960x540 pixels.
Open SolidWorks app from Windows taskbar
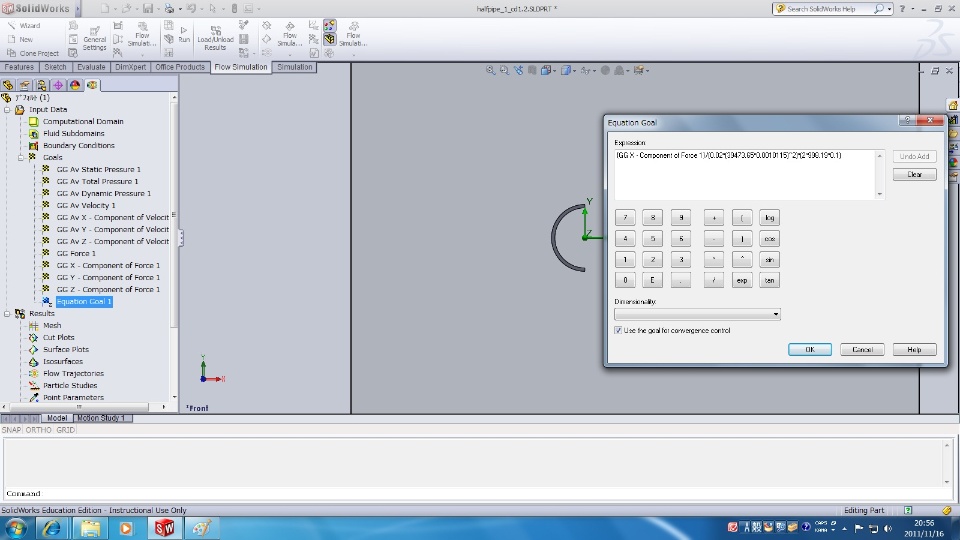tap(164, 527)
